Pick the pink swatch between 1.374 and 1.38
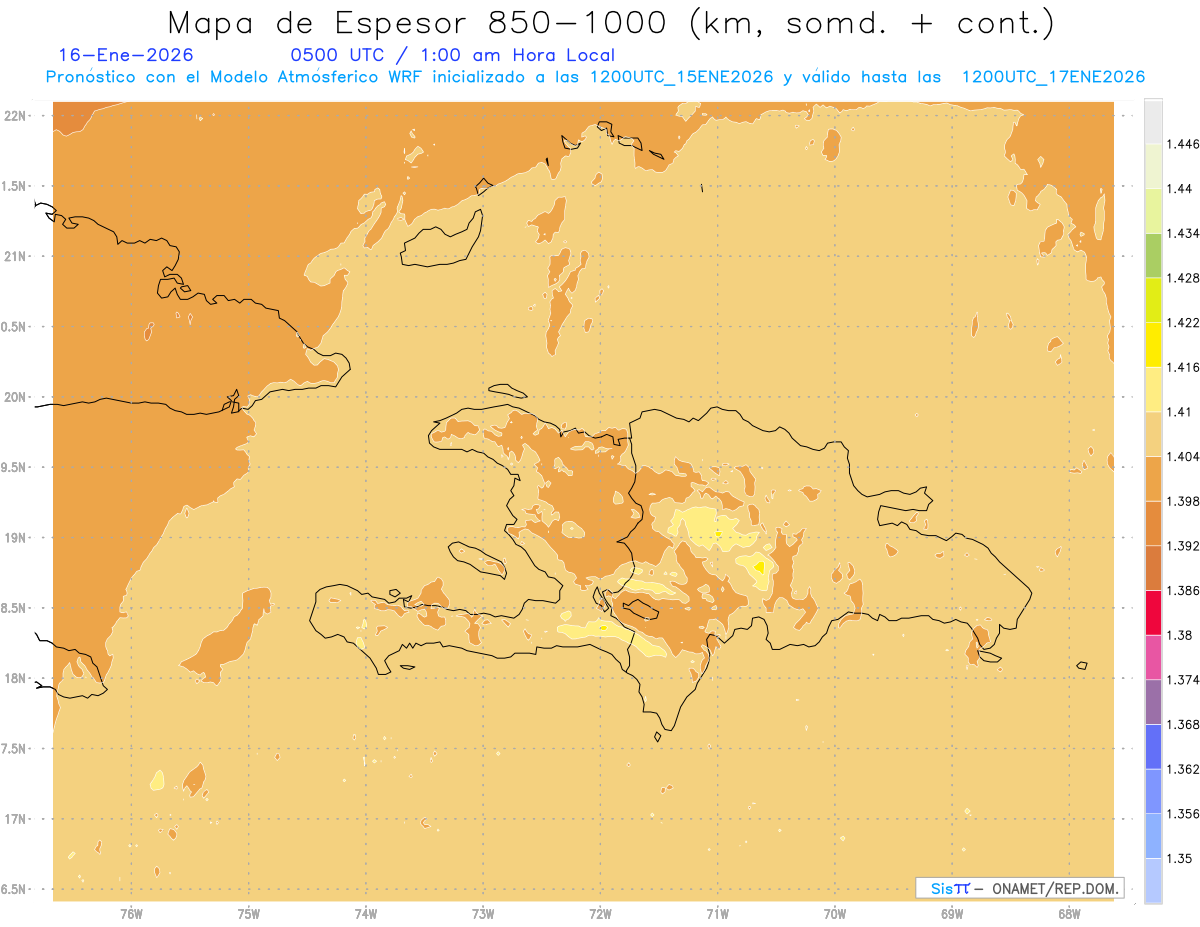1200x927 pixels. click(1153, 657)
